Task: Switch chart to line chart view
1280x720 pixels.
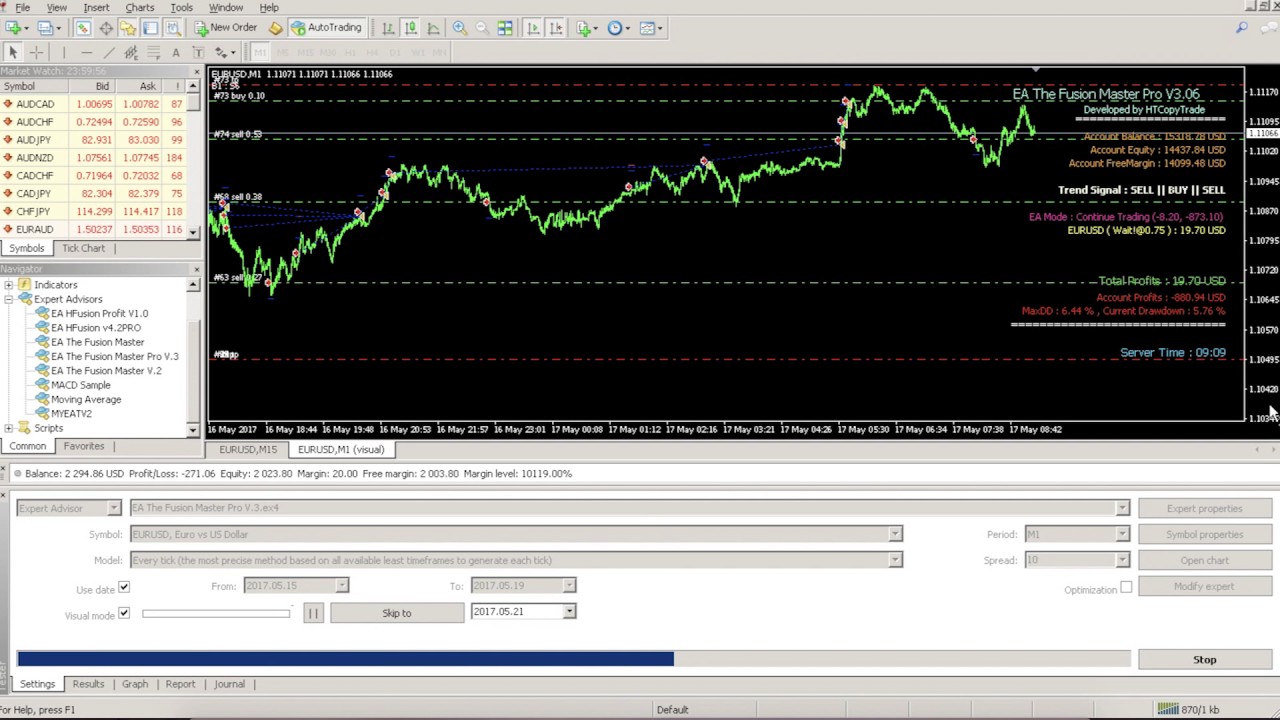Action: point(433,28)
